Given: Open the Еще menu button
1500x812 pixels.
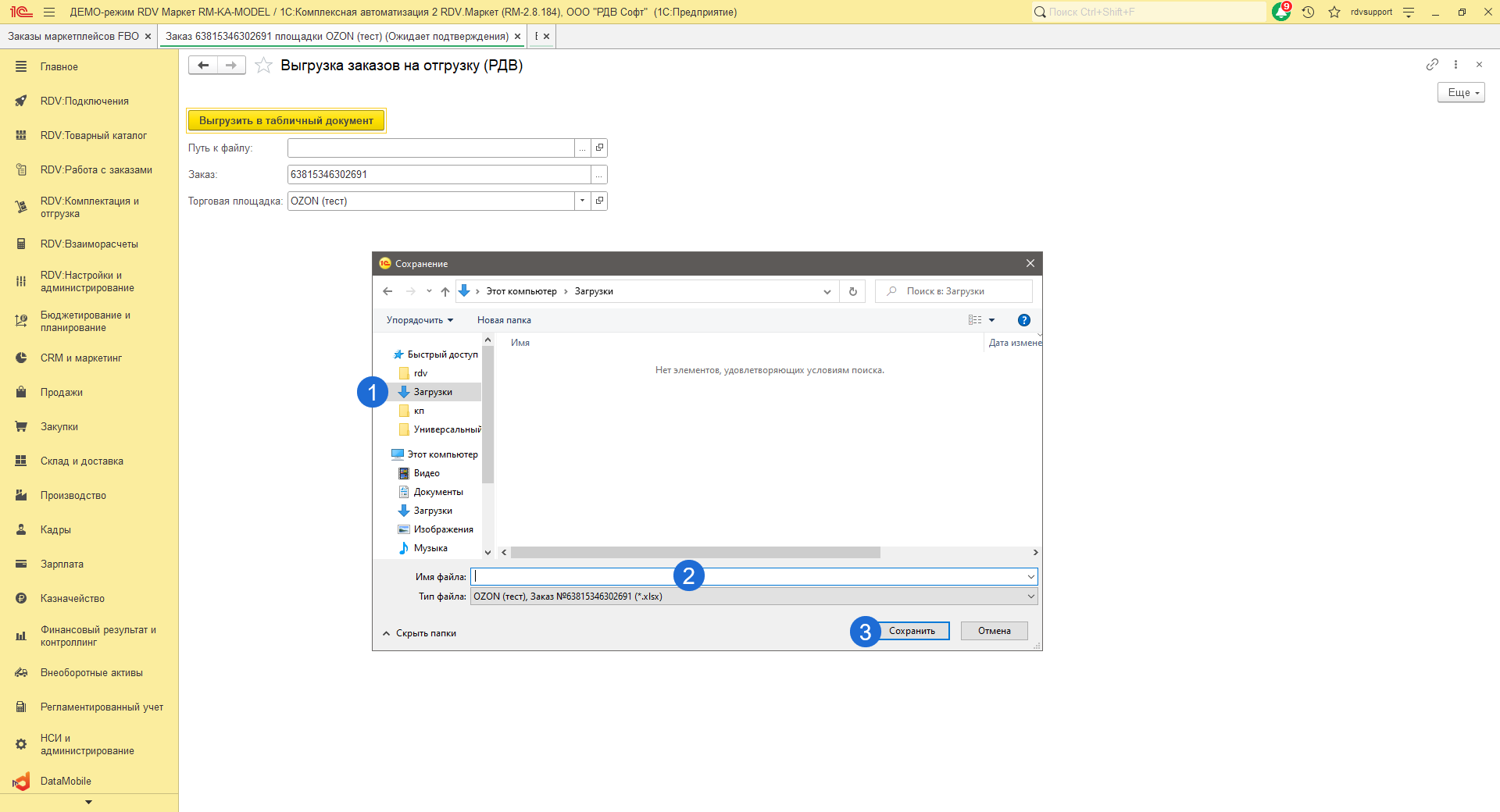Looking at the screenshot, I should click(1460, 93).
